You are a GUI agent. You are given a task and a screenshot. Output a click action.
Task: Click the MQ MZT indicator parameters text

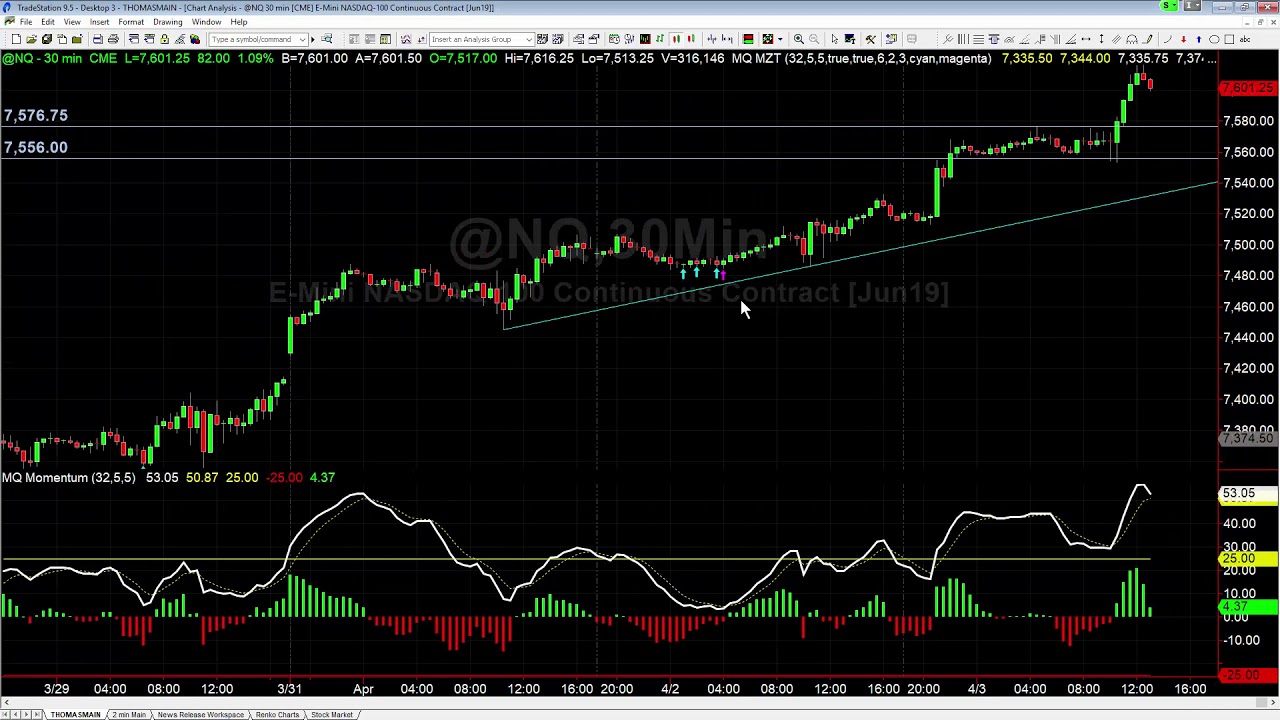(x=862, y=58)
